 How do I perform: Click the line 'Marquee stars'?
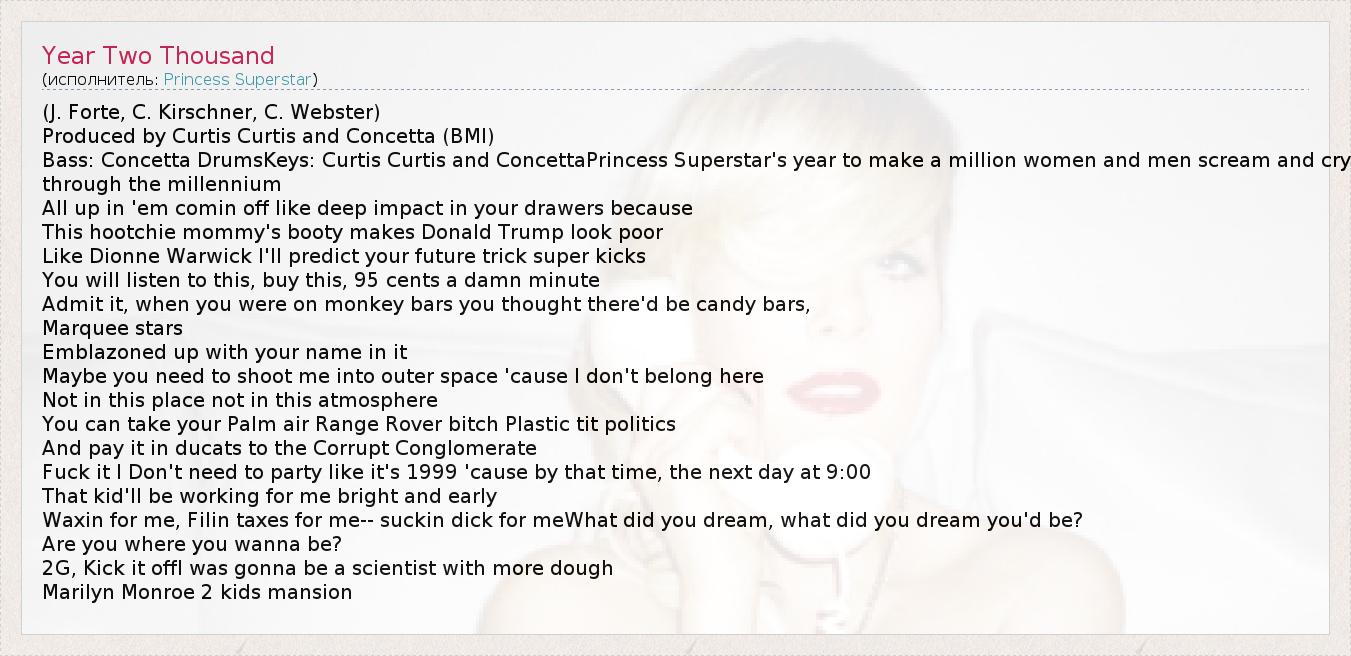click(x=112, y=328)
